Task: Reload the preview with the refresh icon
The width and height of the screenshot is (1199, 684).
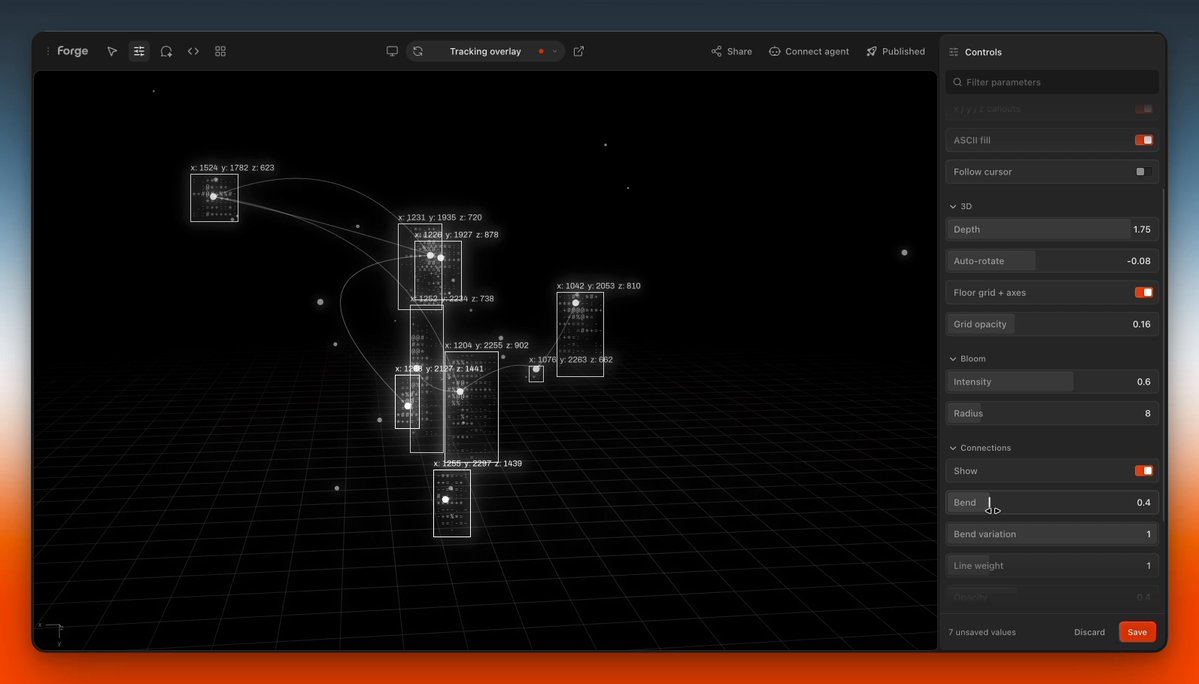Action: (418, 51)
